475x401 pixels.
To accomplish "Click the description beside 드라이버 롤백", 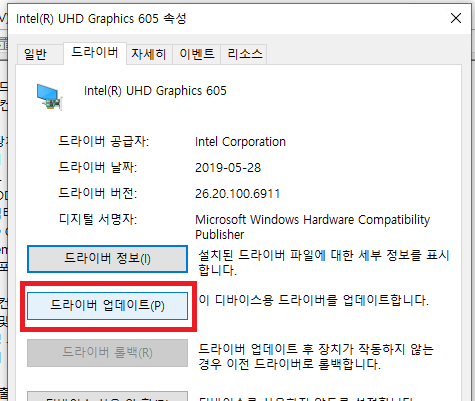I will [316, 356].
